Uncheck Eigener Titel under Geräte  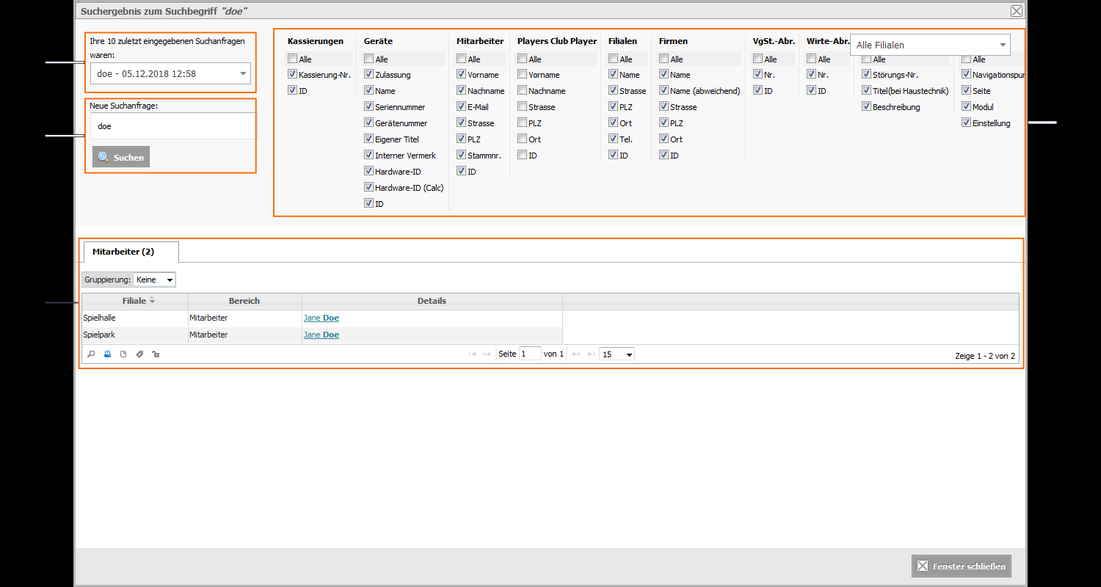pyautogui.click(x=369, y=139)
